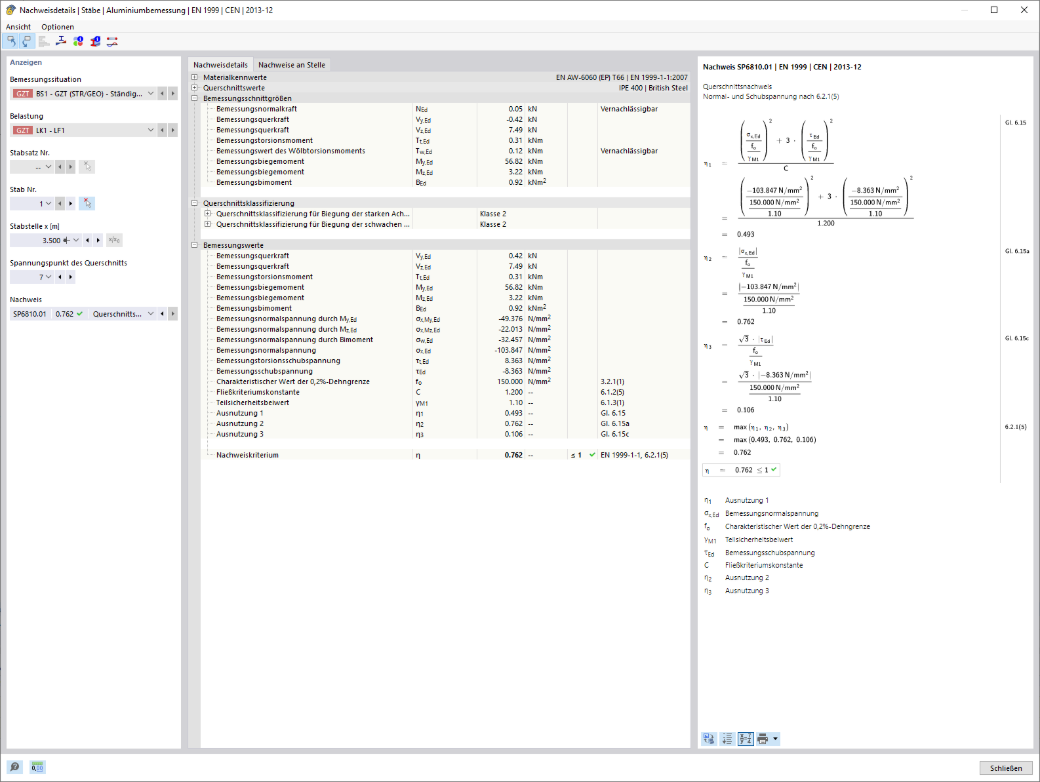Click the greyed-out third toolbar icon
The height and width of the screenshot is (782, 1040).
(x=44, y=41)
